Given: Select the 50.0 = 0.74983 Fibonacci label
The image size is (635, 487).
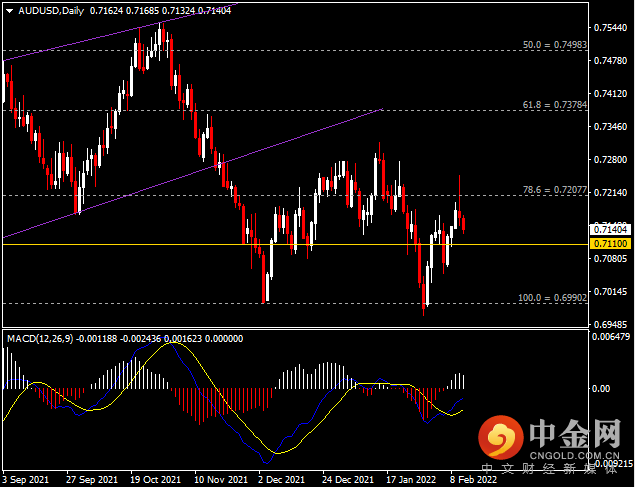Looking at the screenshot, I should (x=554, y=45).
